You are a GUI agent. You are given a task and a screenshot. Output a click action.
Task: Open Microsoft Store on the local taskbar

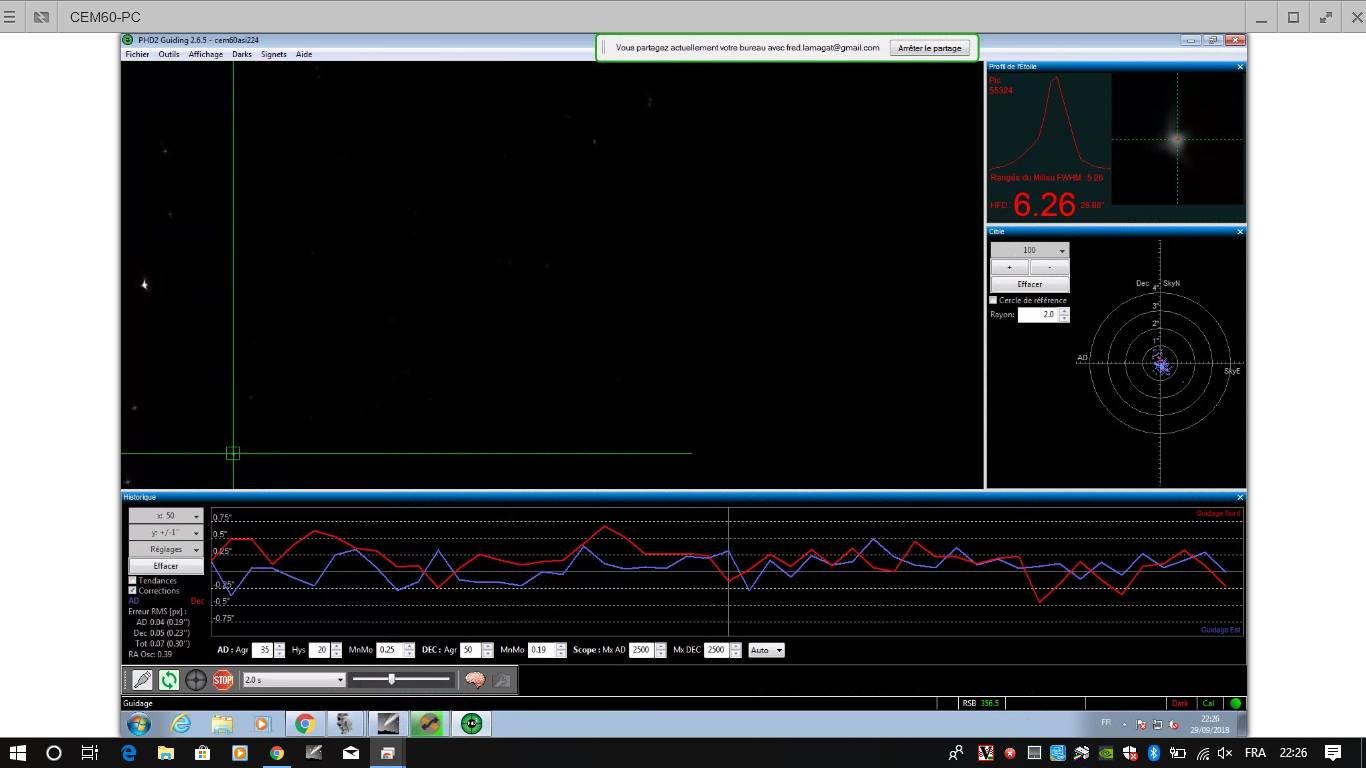click(202, 753)
